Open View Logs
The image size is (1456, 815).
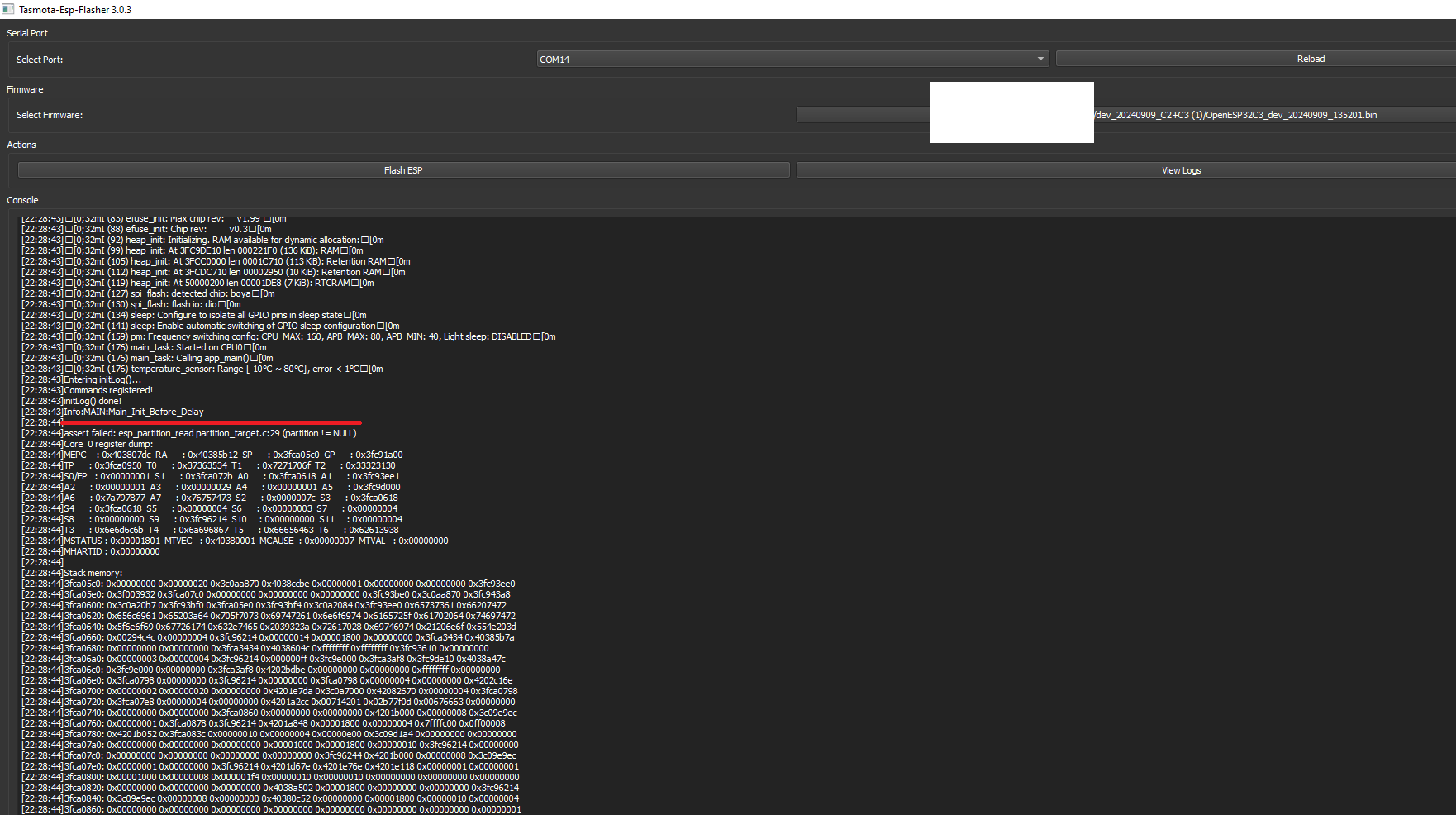click(x=1181, y=169)
